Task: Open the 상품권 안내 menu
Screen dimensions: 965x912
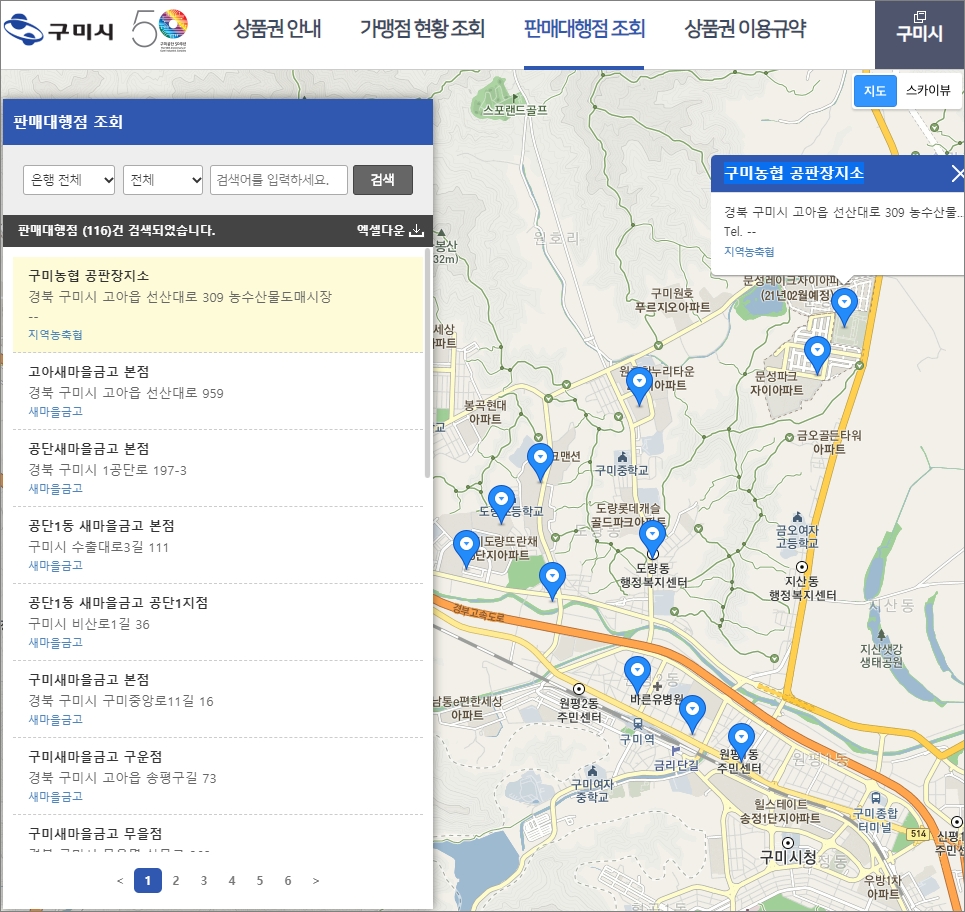Action: tap(277, 28)
